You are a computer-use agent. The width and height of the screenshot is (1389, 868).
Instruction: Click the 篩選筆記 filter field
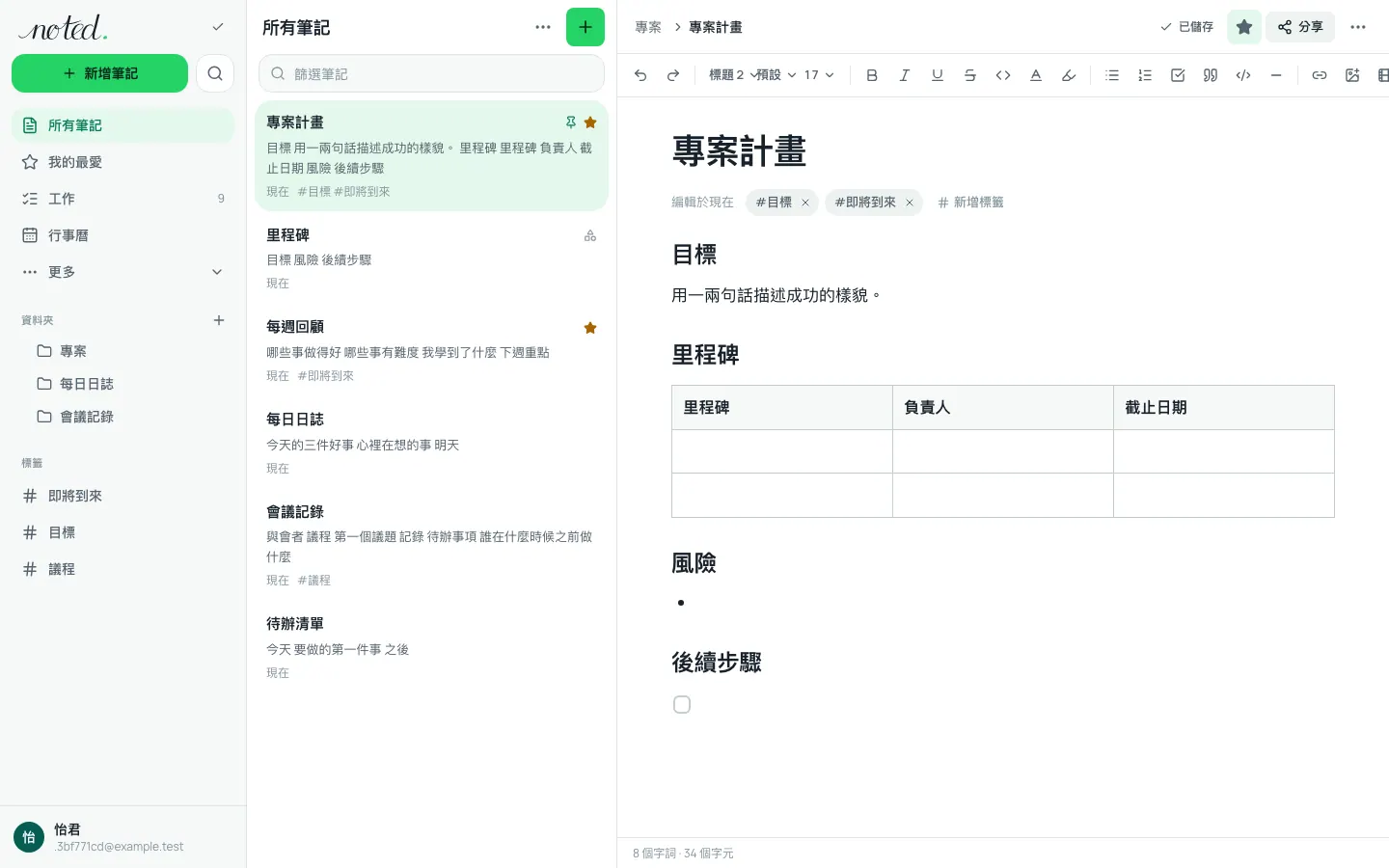431,73
